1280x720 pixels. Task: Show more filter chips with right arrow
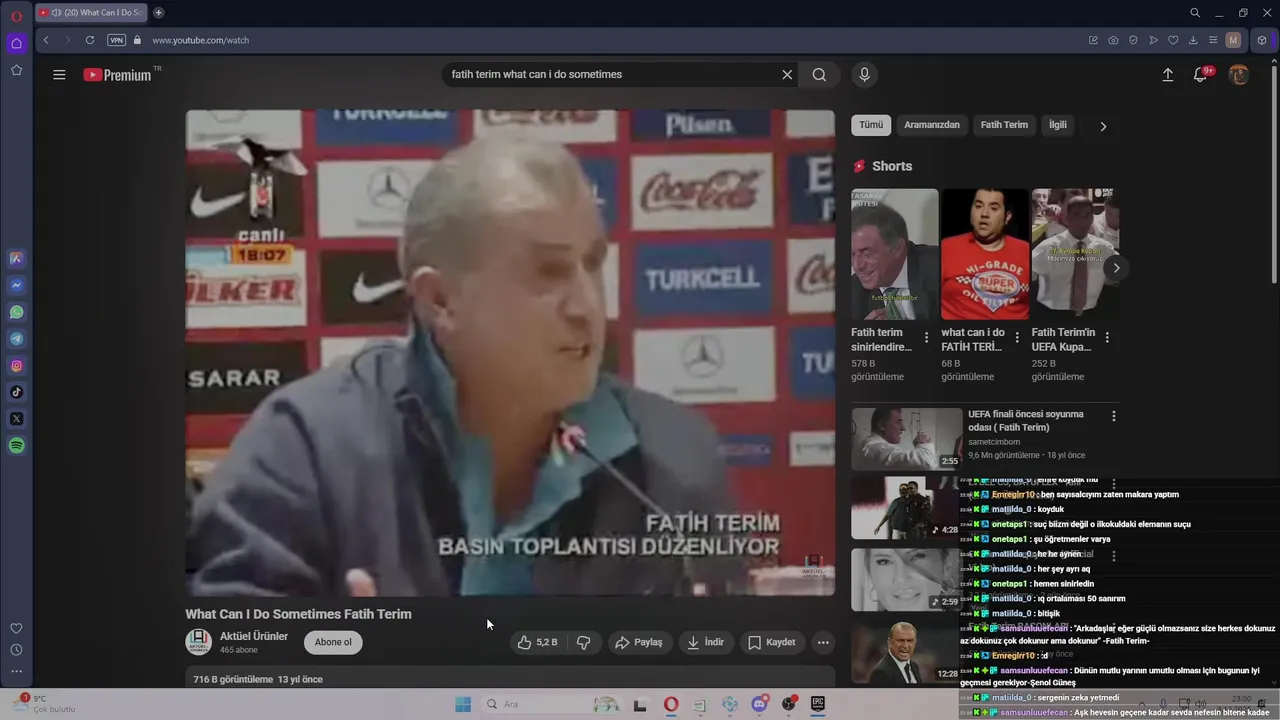coord(1103,127)
